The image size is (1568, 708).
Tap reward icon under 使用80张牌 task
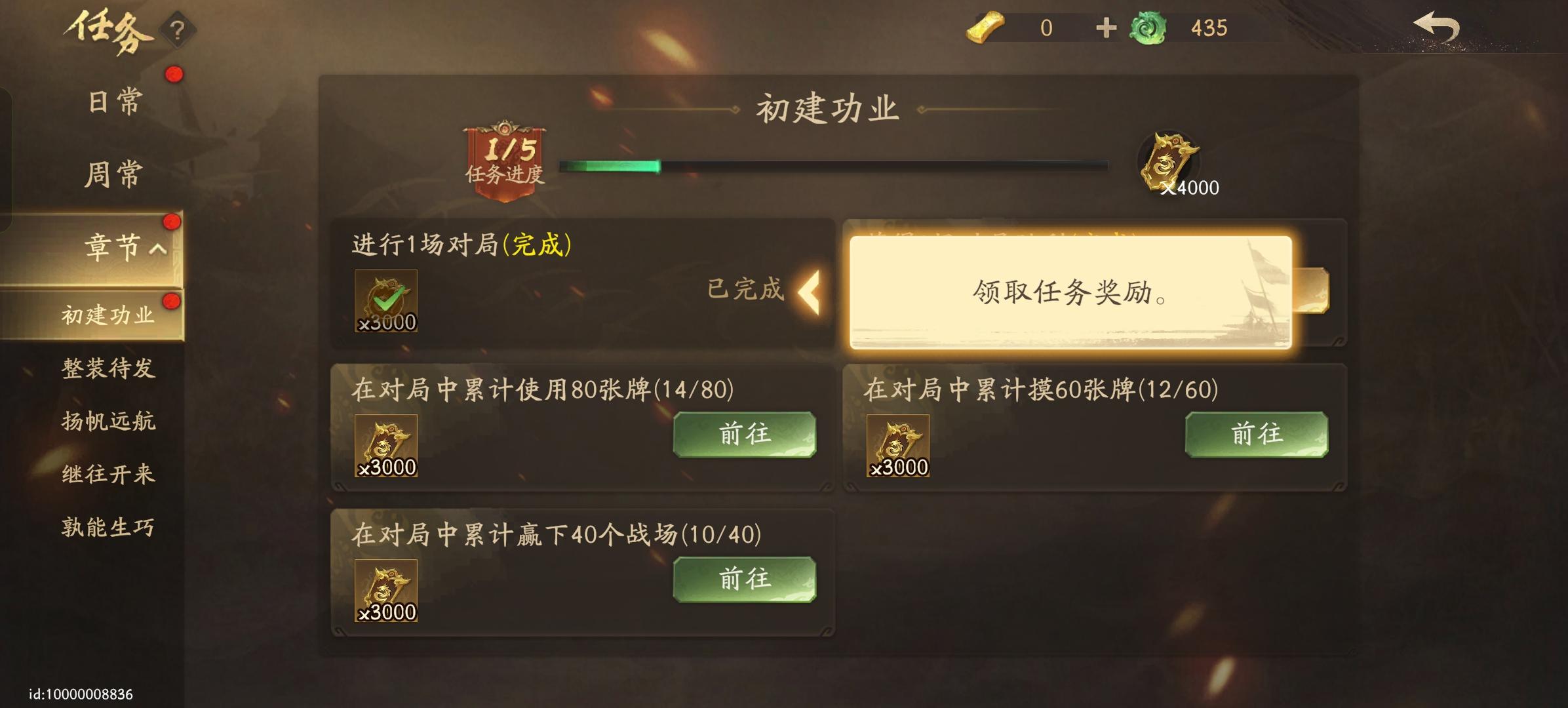click(x=386, y=446)
